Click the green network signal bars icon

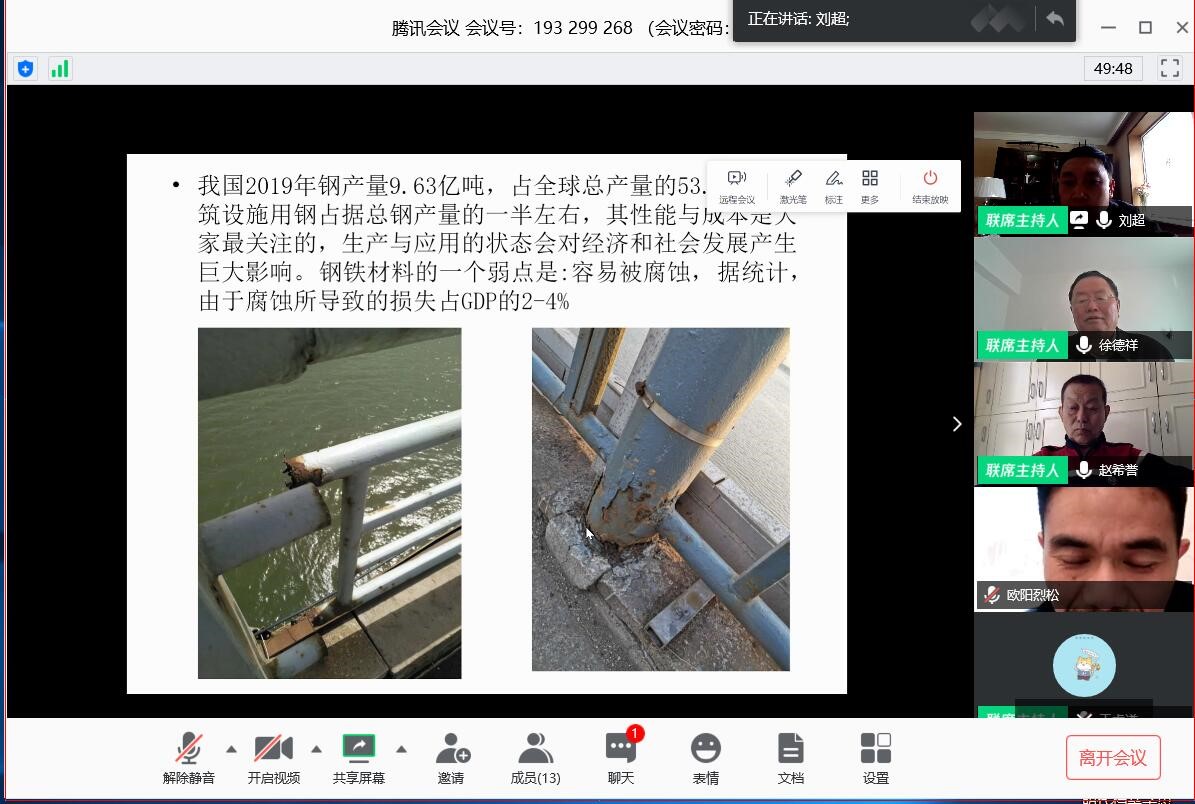tap(60, 69)
